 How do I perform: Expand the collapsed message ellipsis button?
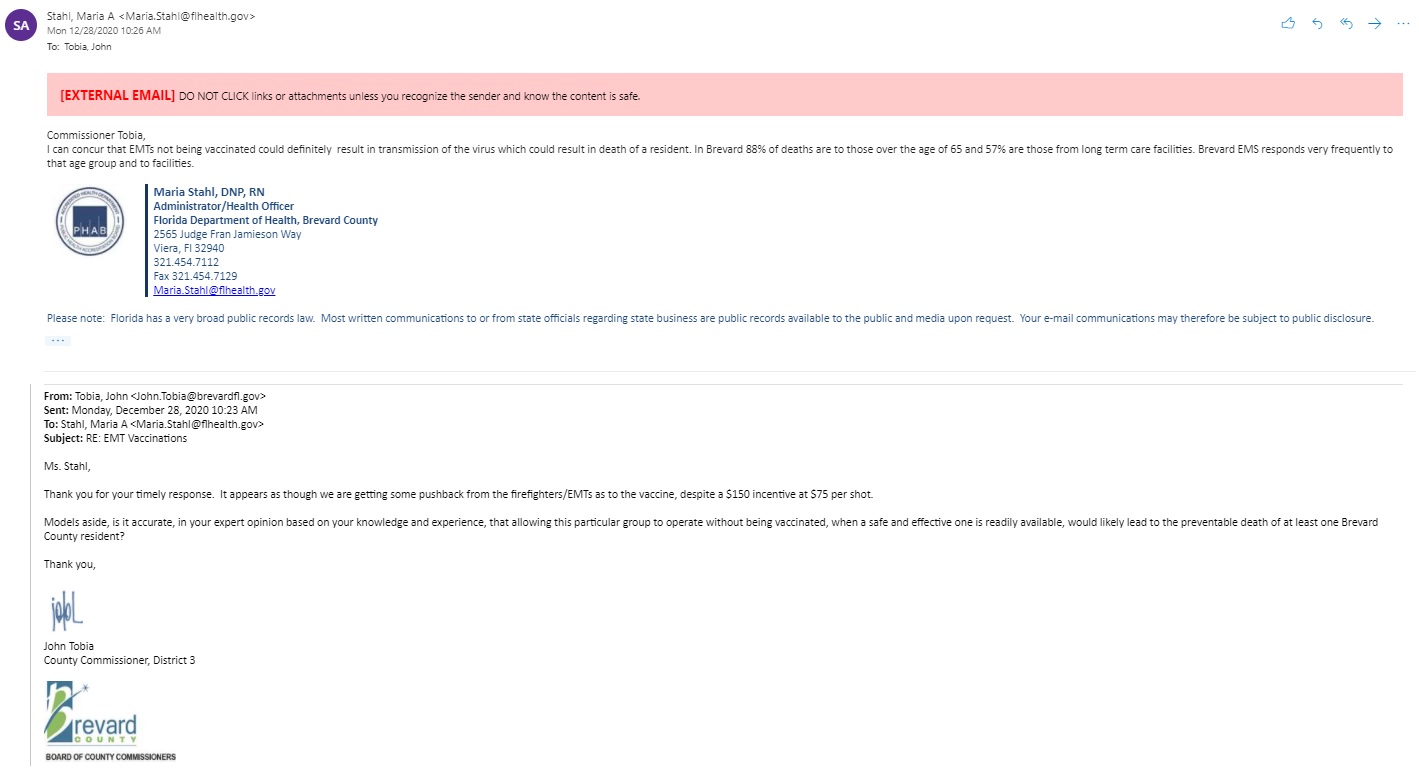pyautogui.click(x=58, y=340)
